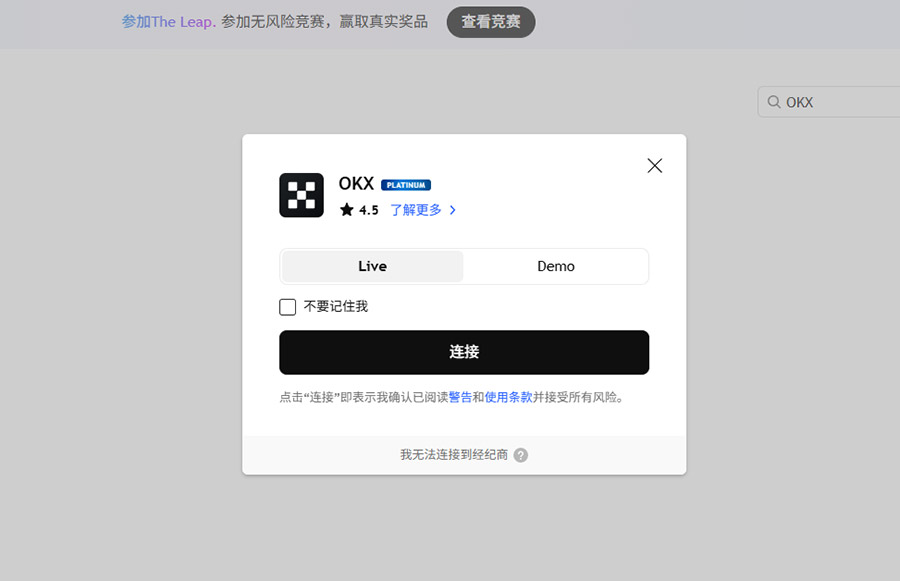Switch to the Live account tab
Screen dimensions: 900x581
tap(371, 266)
